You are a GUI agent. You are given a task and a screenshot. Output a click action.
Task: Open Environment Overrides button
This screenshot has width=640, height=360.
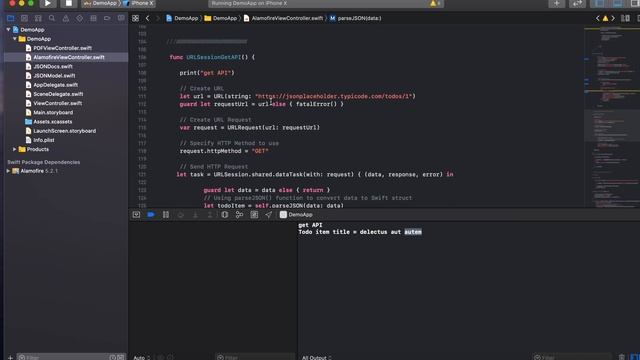click(x=254, y=215)
